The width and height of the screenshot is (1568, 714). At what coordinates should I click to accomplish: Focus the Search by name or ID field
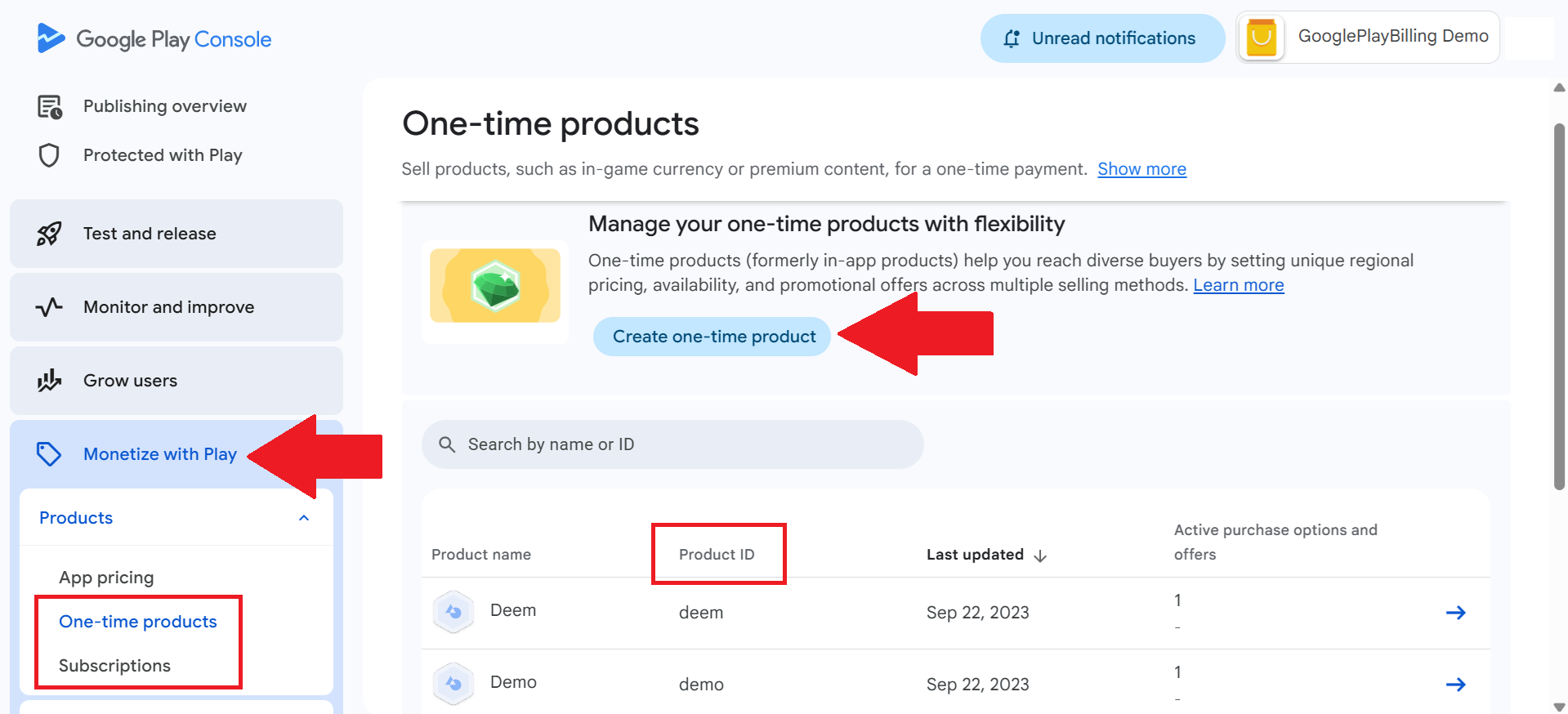tap(672, 444)
